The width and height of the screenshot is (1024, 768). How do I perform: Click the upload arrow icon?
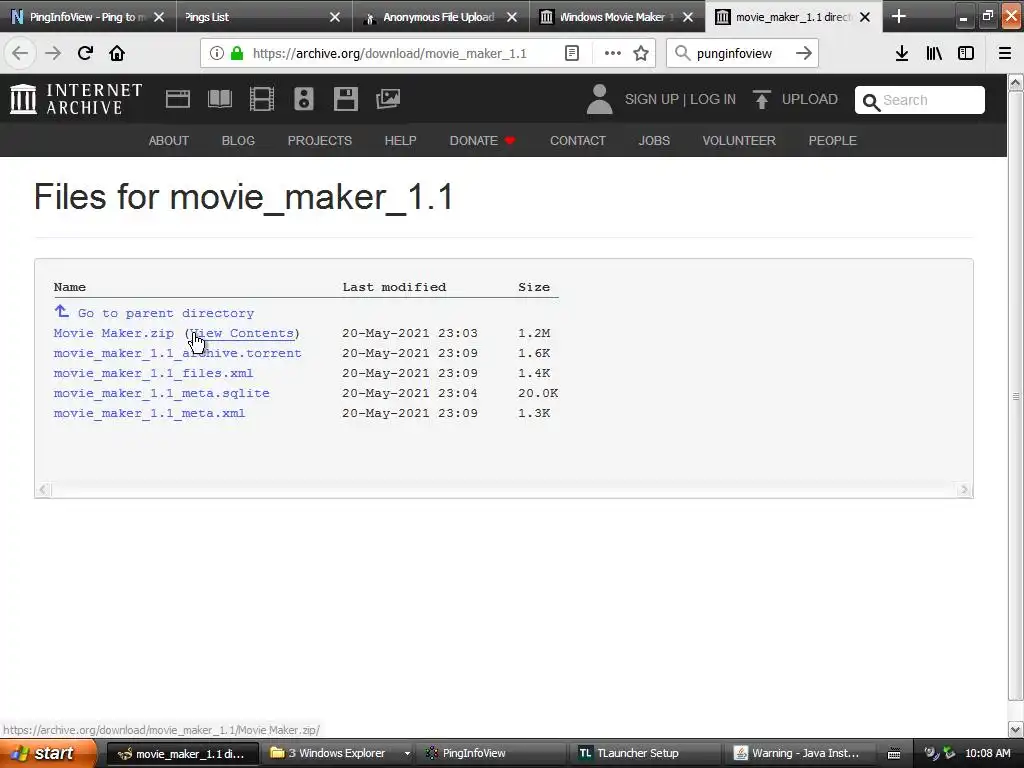(x=761, y=99)
